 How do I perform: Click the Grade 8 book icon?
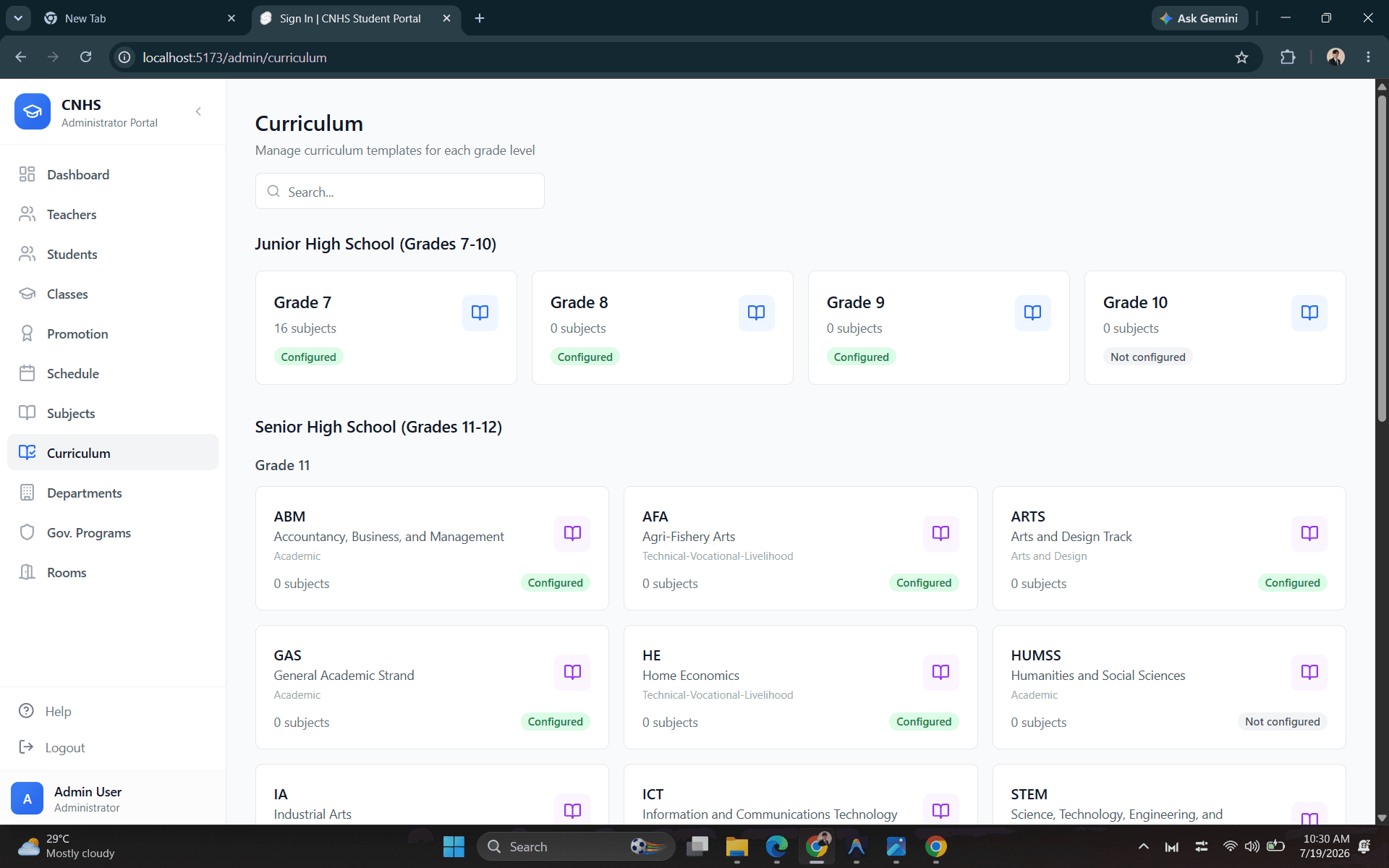757,312
